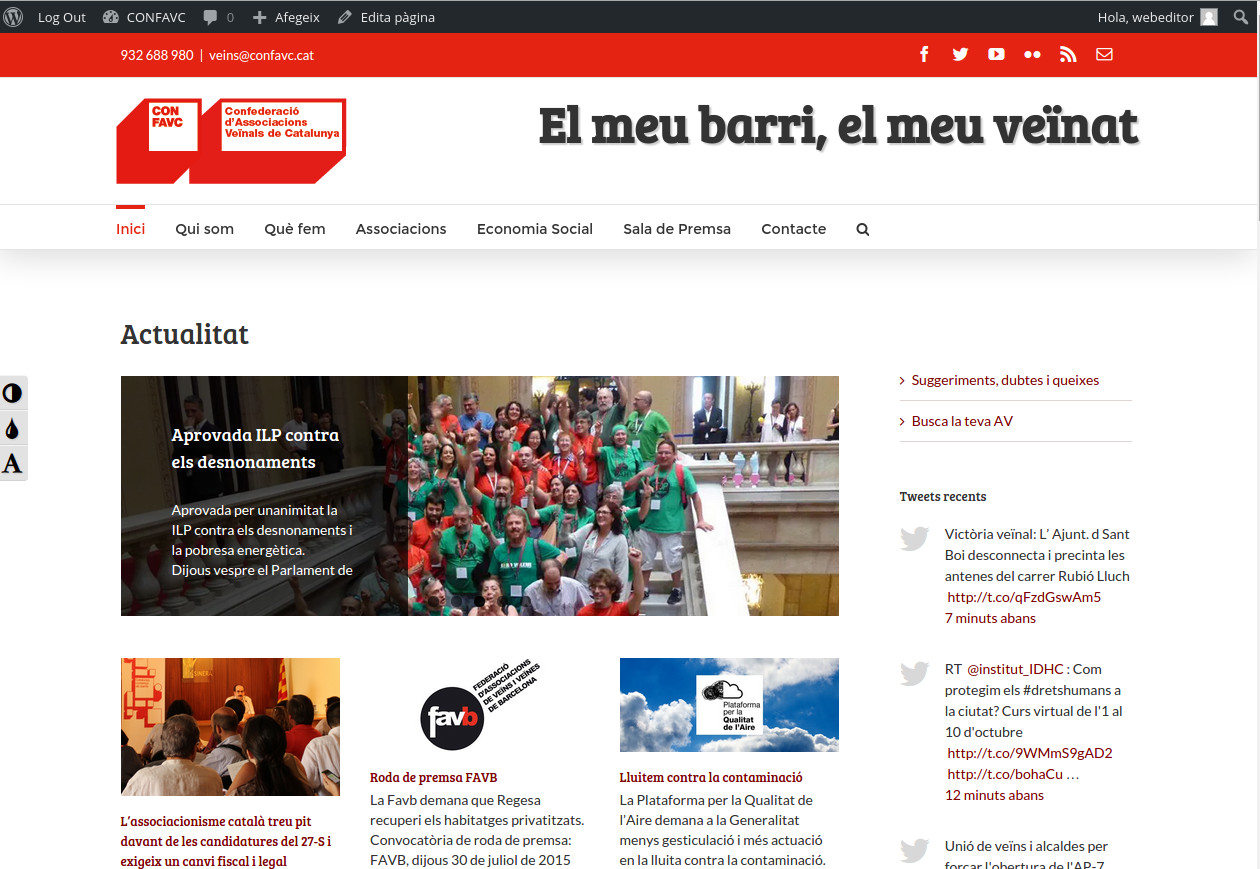Go to Sala de Premsa menu
This screenshot has width=1260, height=869.
coord(677,229)
